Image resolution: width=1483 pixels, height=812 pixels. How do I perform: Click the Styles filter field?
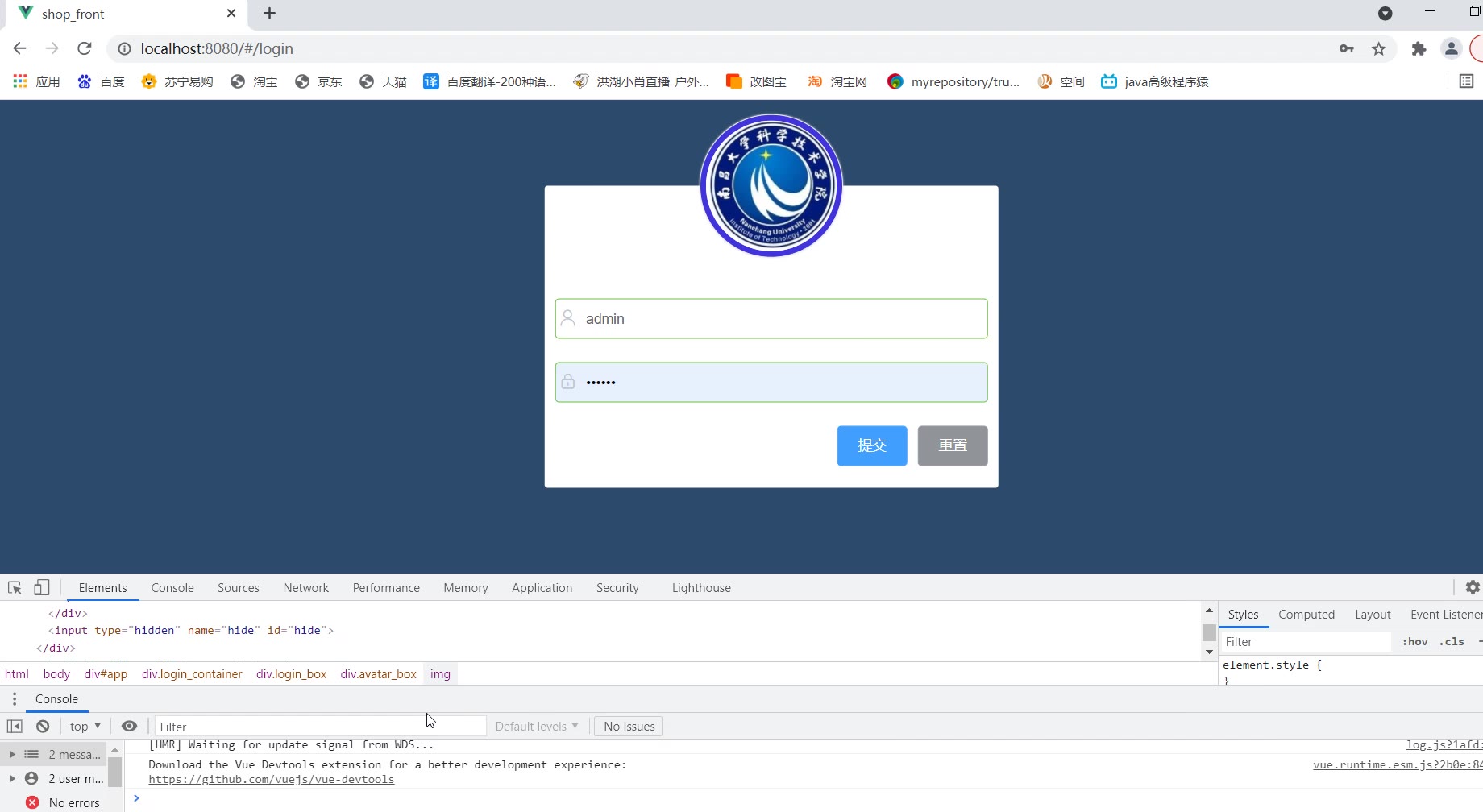point(1305,642)
